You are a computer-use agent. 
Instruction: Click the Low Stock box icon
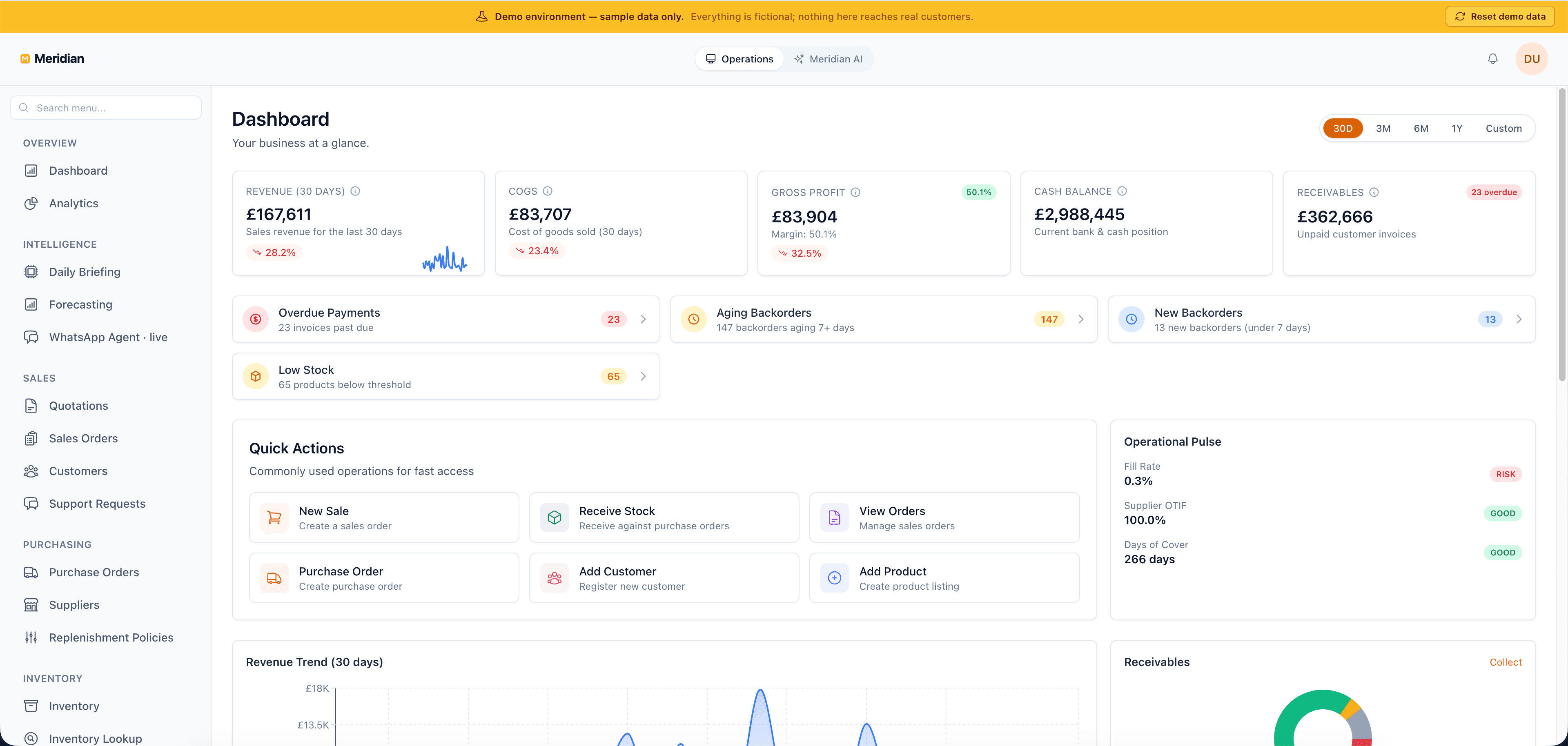coord(256,376)
